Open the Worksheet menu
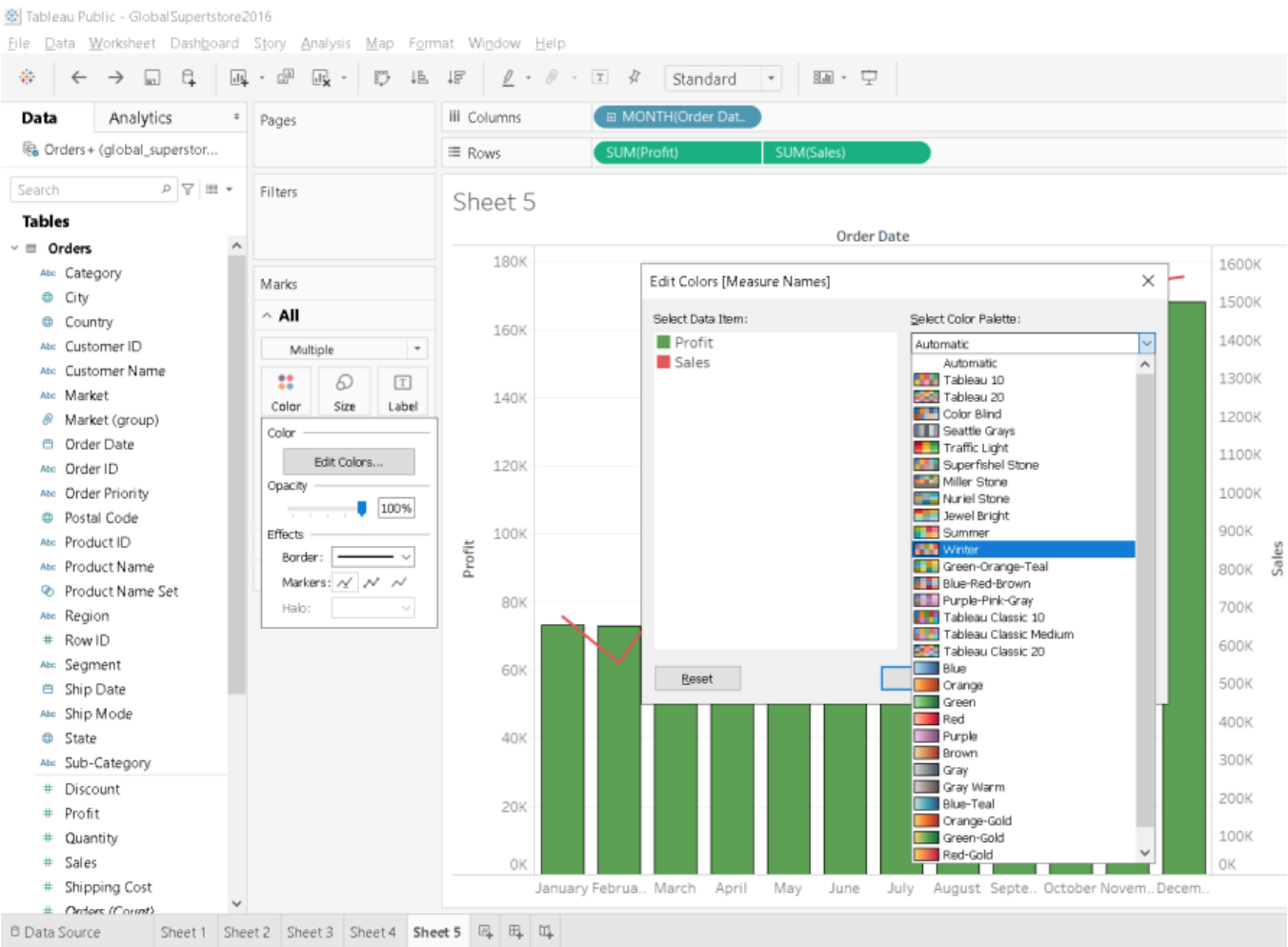 coord(122,43)
